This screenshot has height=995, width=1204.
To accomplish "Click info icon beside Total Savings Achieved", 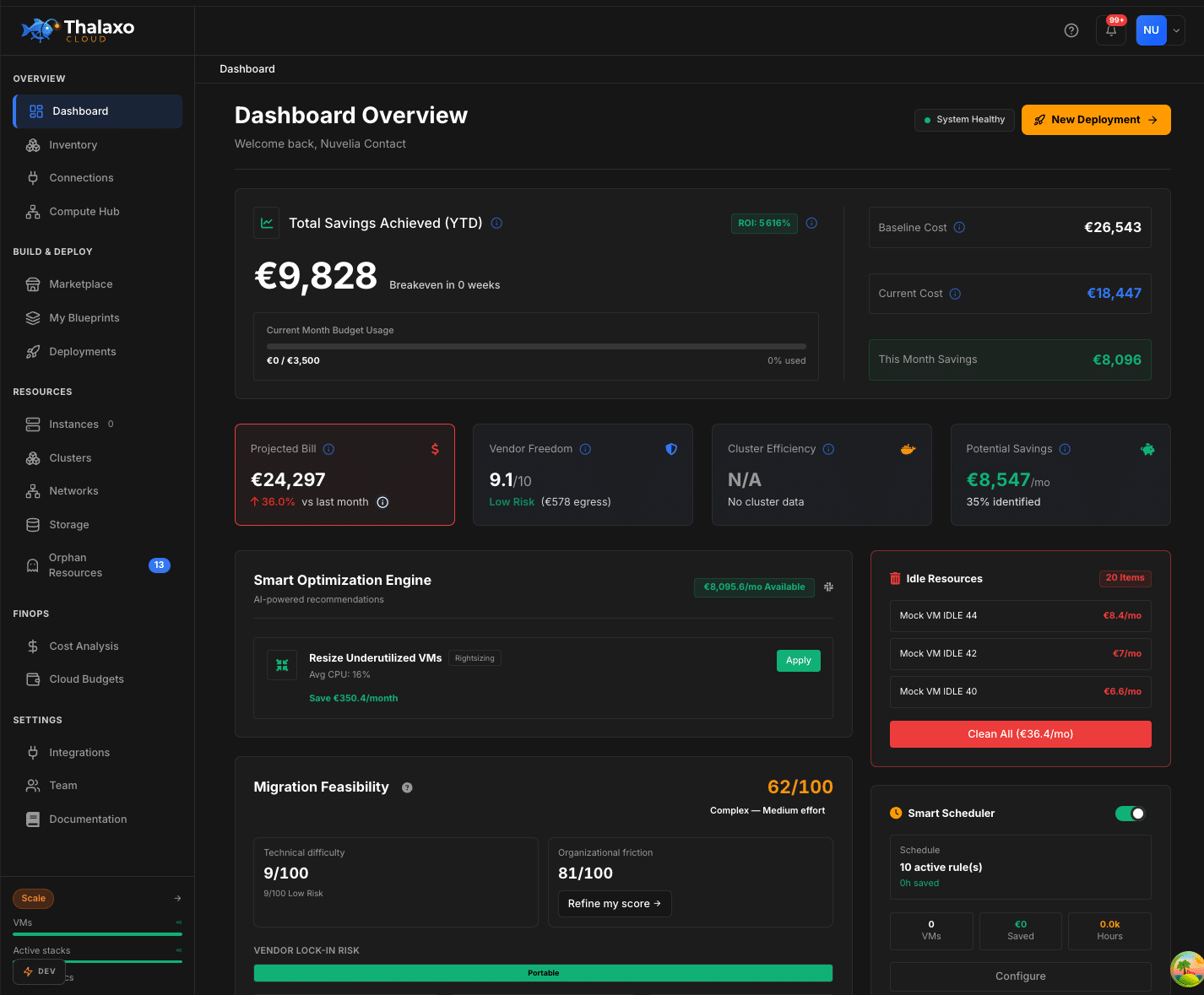I will (x=496, y=224).
